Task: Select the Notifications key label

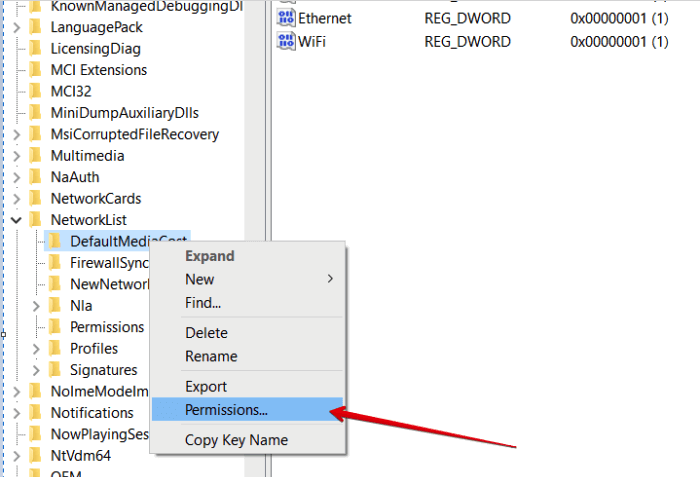Action: 92,413
